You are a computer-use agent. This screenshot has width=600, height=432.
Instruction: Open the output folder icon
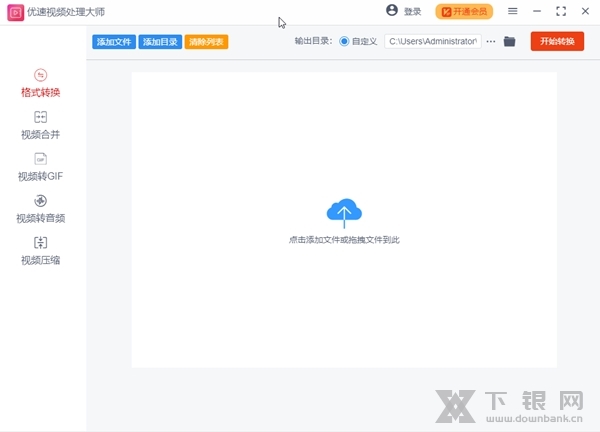[x=509, y=41]
